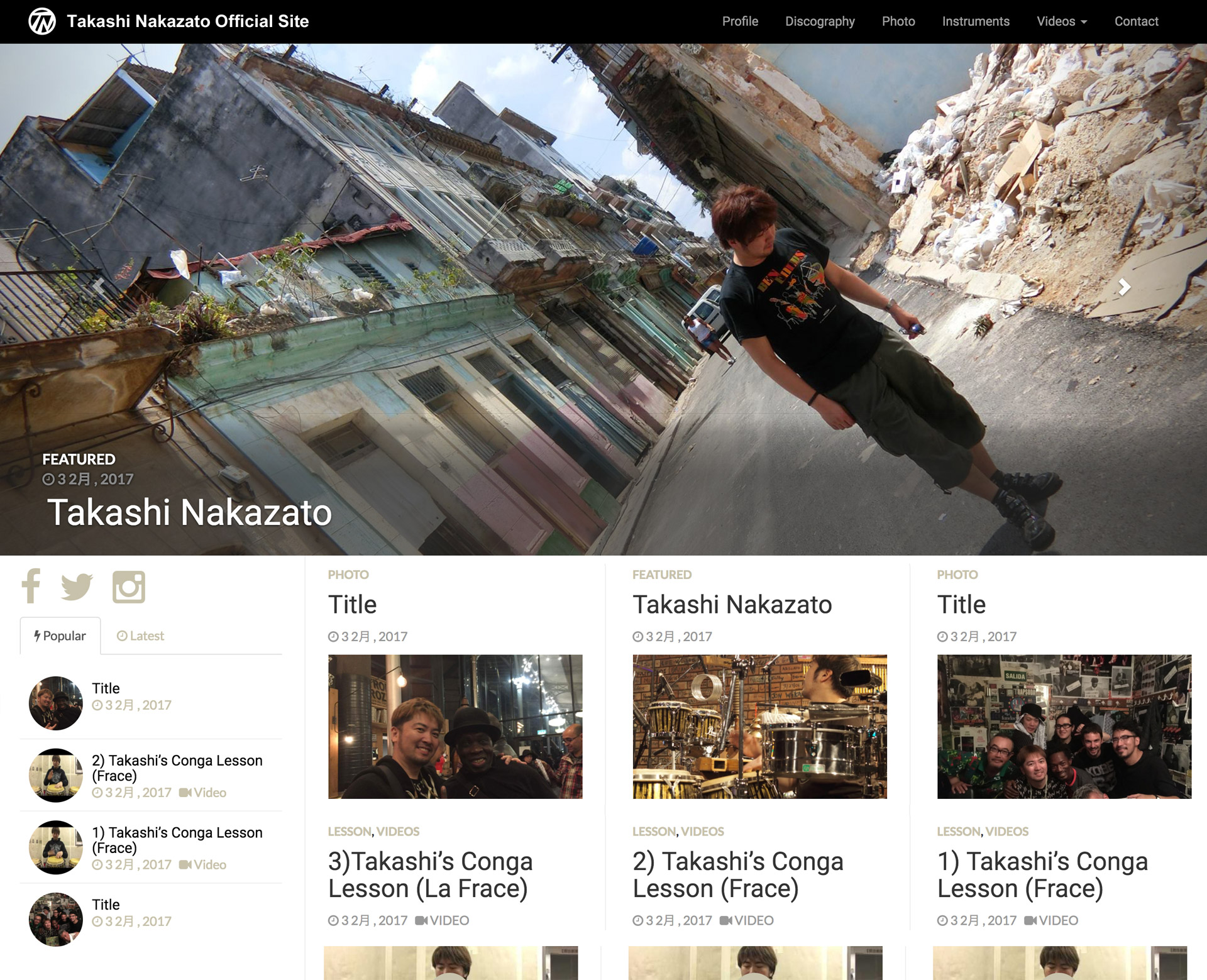Open third column Title post heading

click(961, 605)
